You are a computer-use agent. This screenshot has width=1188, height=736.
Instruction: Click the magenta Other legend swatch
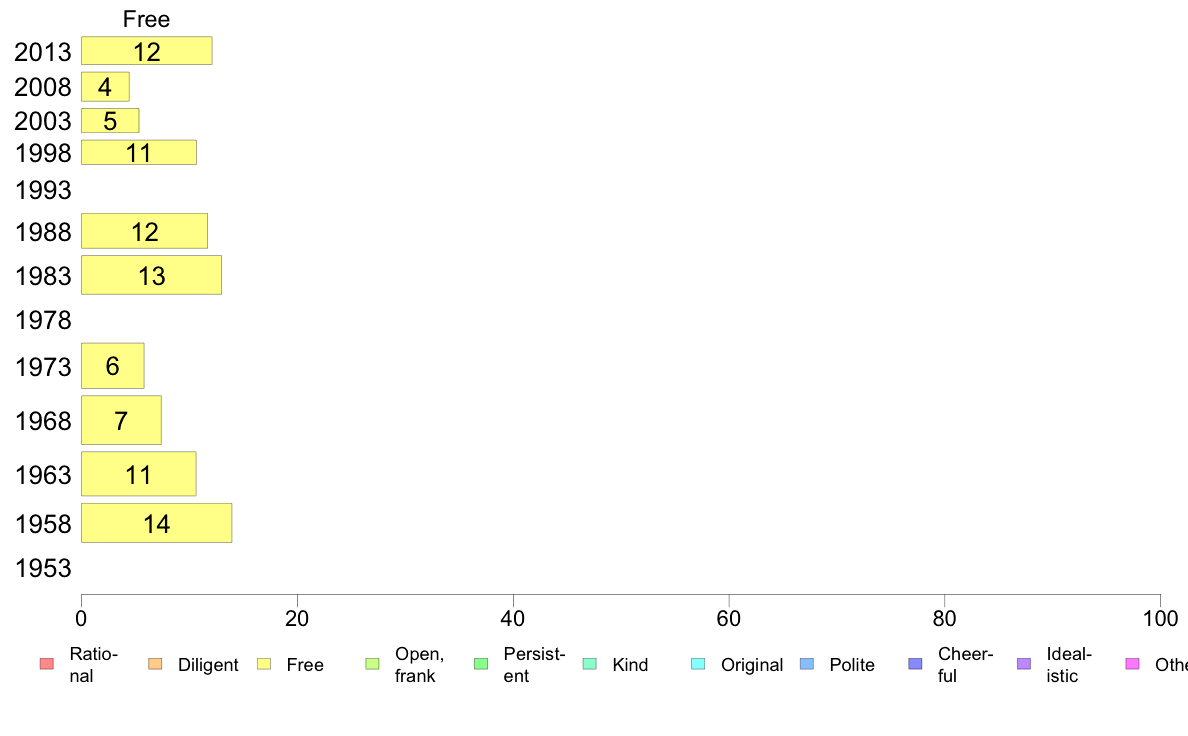point(1133,664)
